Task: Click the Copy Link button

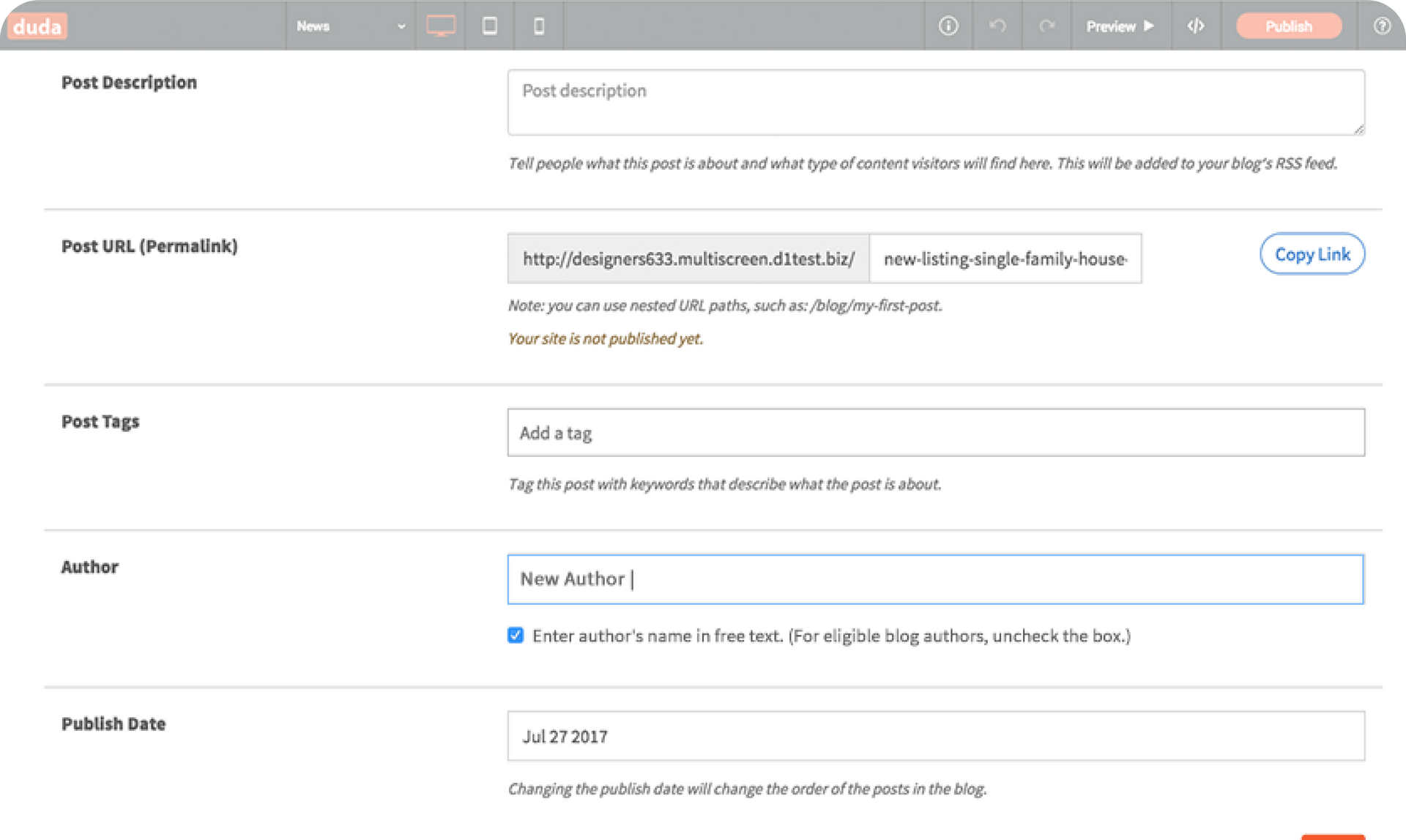Action: pyautogui.click(x=1312, y=254)
